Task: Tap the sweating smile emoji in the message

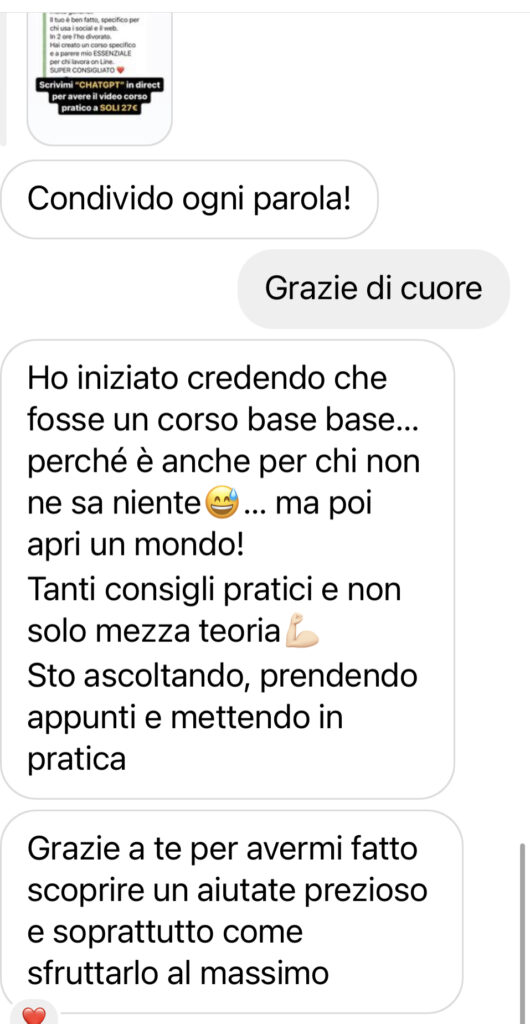Action: (x=222, y=504)
